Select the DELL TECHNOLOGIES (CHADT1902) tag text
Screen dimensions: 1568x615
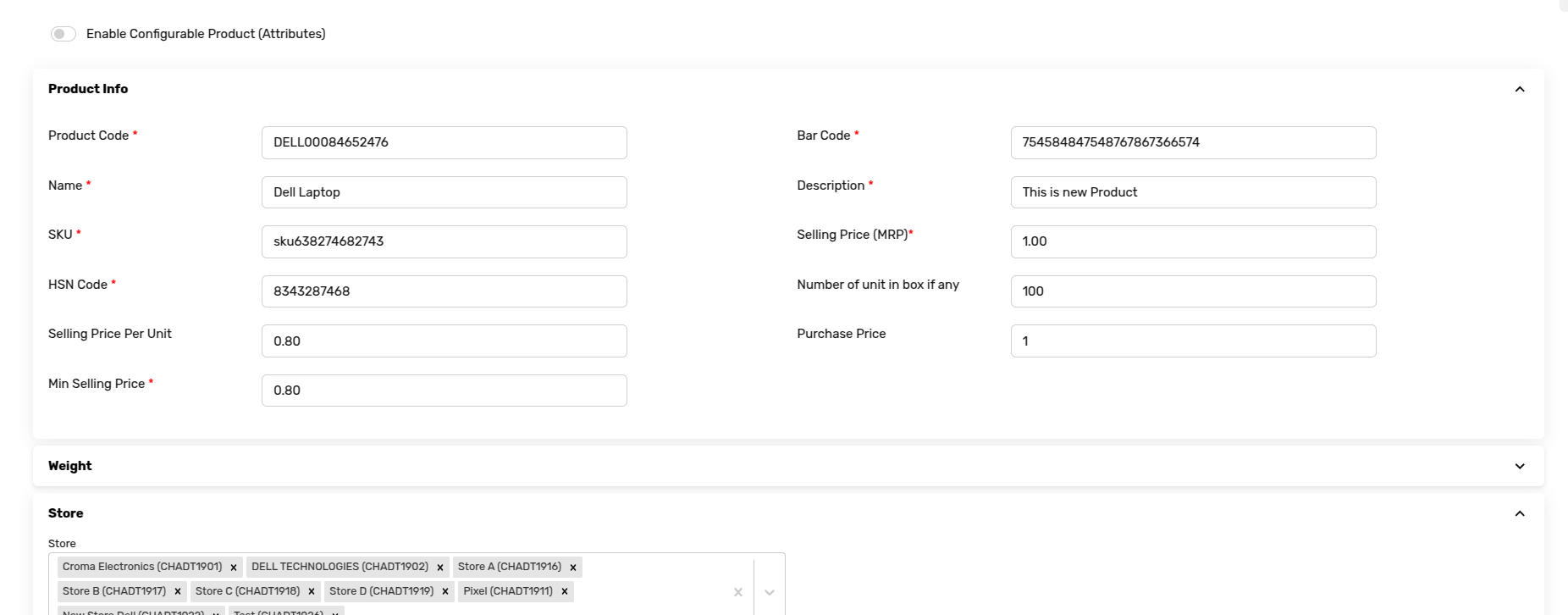pyautogui.click(x=340, y=567)
